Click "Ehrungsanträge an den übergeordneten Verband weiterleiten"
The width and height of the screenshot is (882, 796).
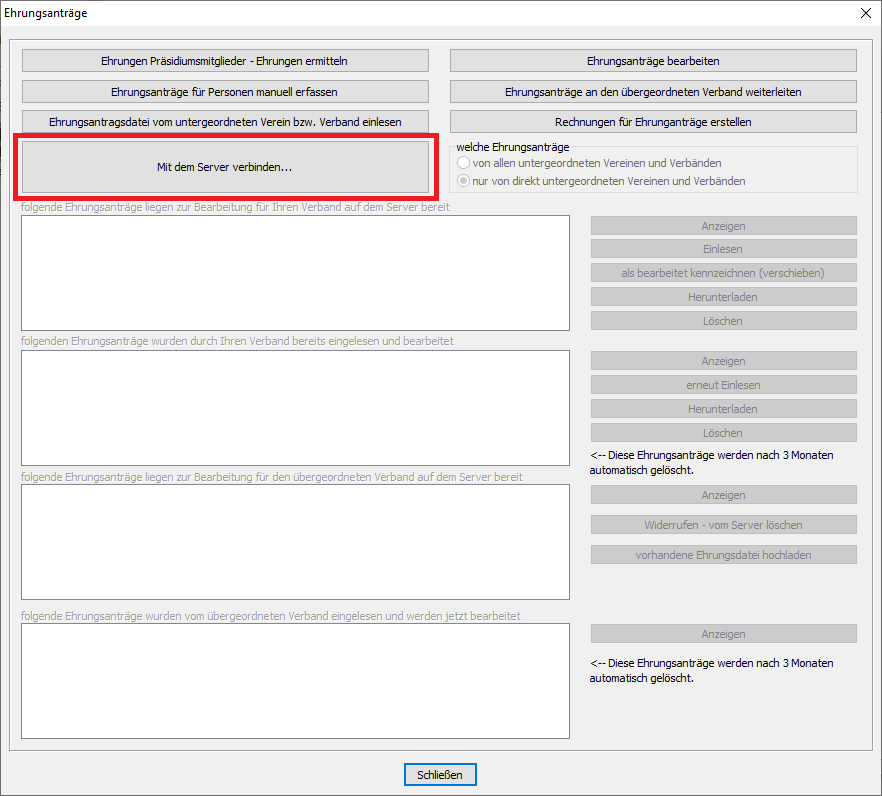[x=653, y=91]
